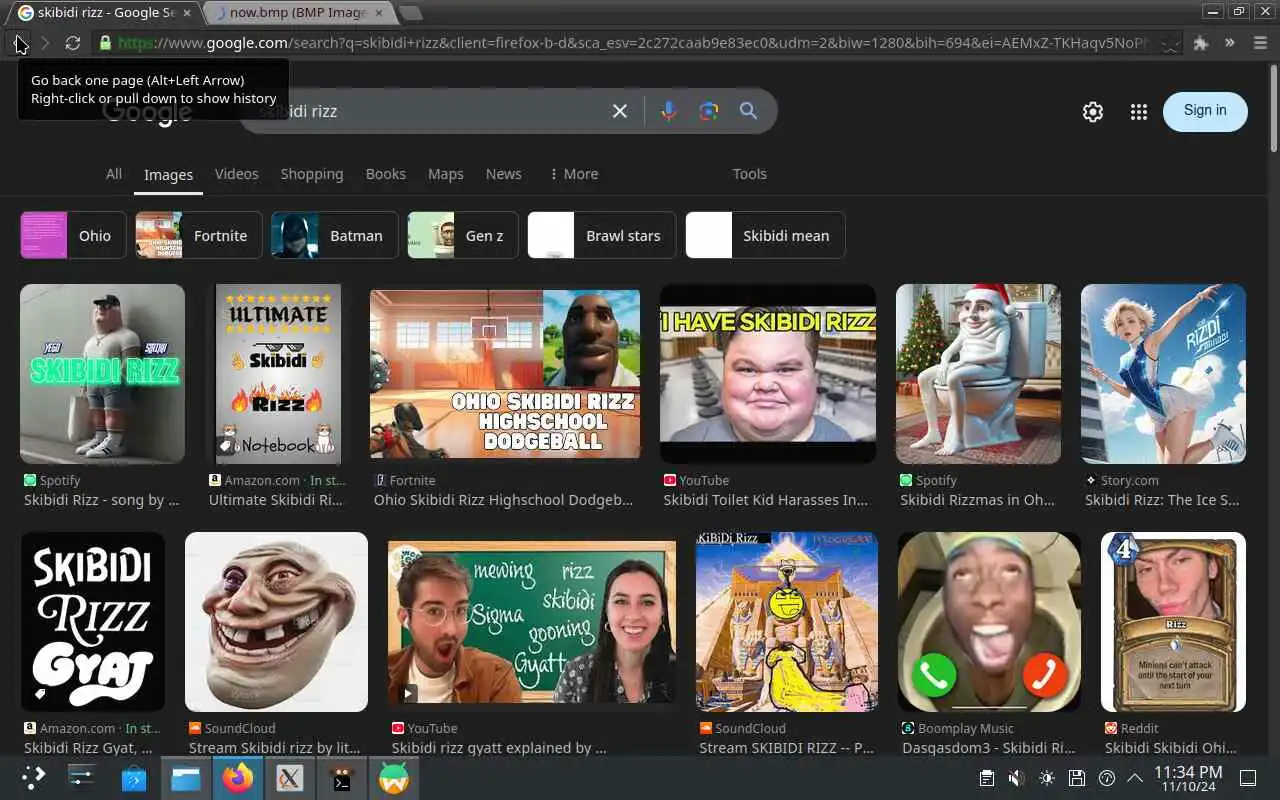Open Books results tab
Screen dimensions: 1280x800
(386, 174)
